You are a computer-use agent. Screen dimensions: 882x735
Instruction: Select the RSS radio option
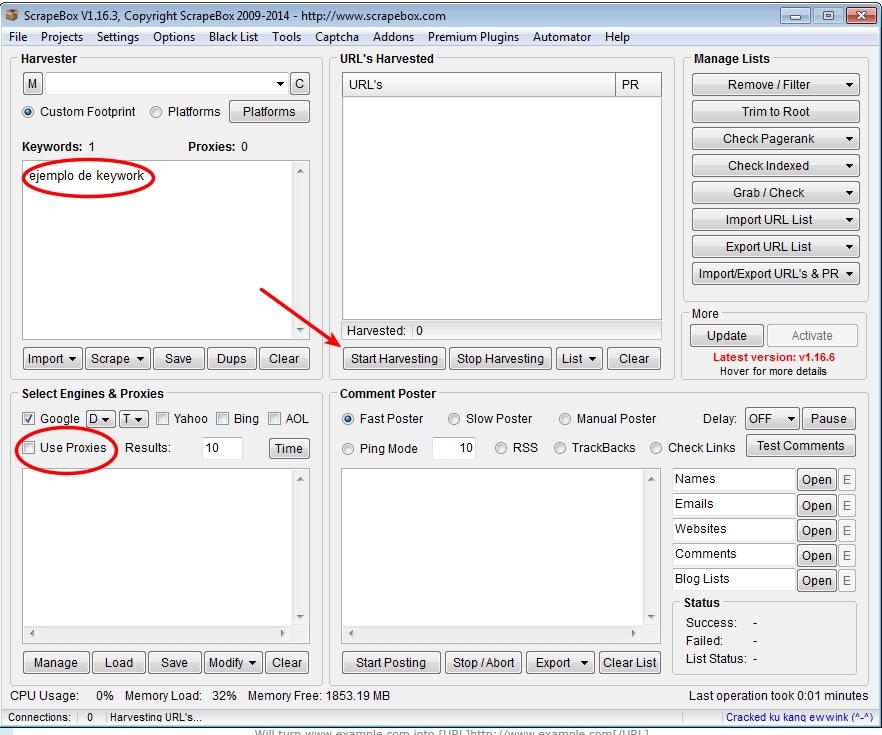tap(501, 448)
